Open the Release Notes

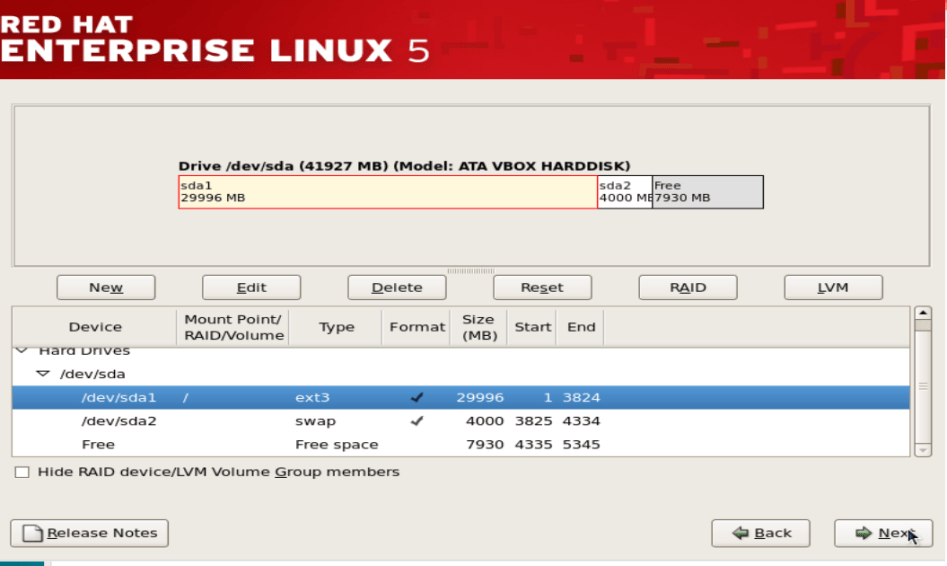tap(89, 533)
